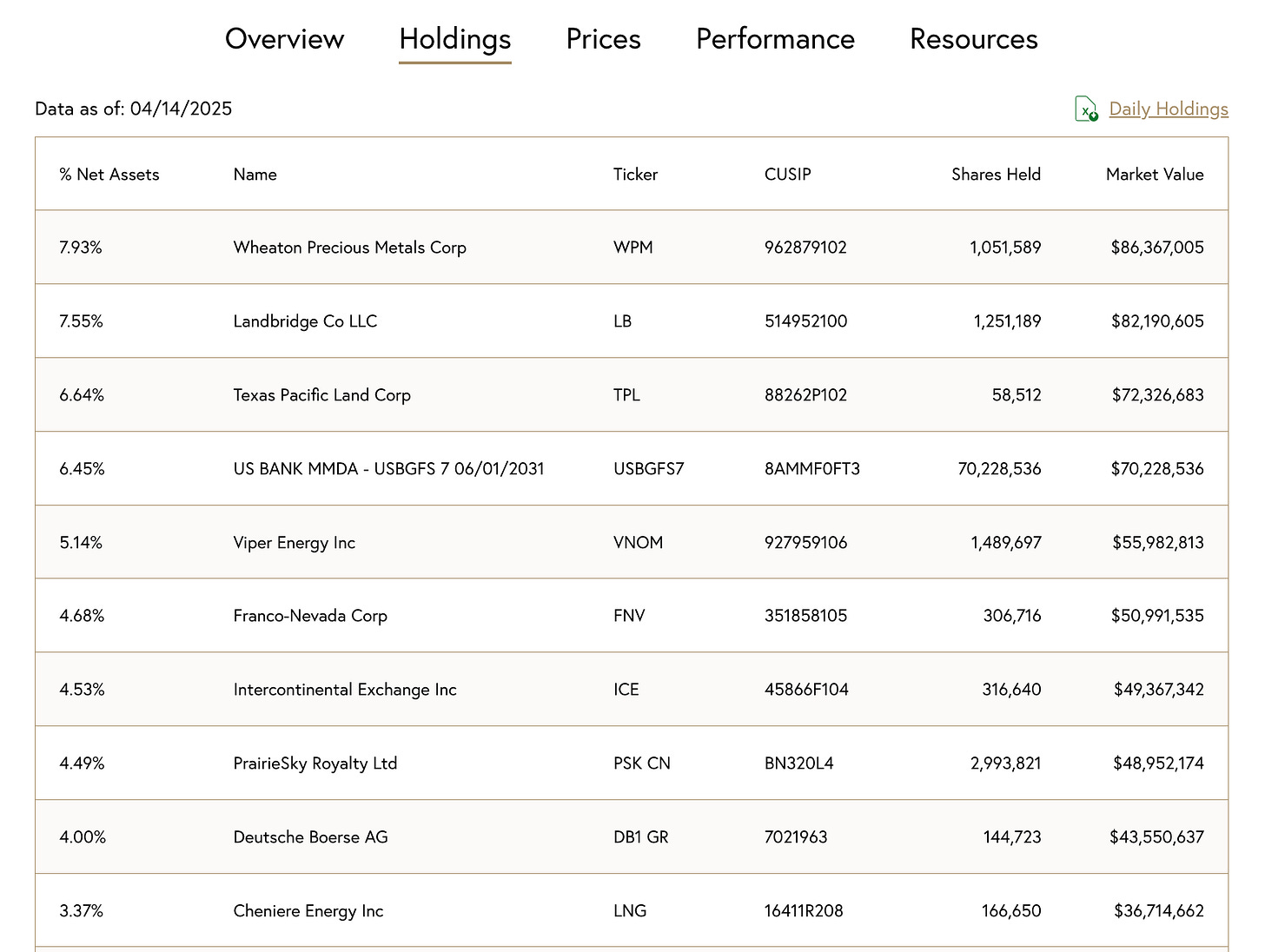Select Texas Pacific Land Corp name
The width and height of the screenshot is (1265, 952).
pyautogui.click(x=321, y=395)
